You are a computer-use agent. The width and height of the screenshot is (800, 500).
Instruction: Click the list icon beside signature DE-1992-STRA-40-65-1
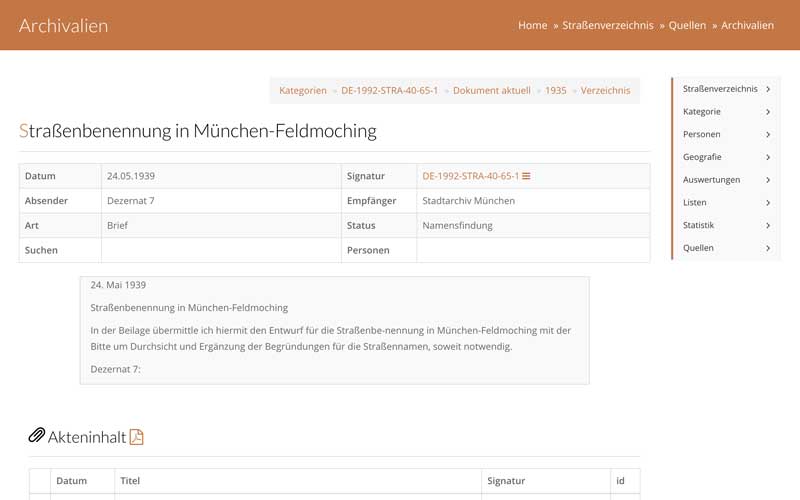pyautogui.click(x=526, y=176)
